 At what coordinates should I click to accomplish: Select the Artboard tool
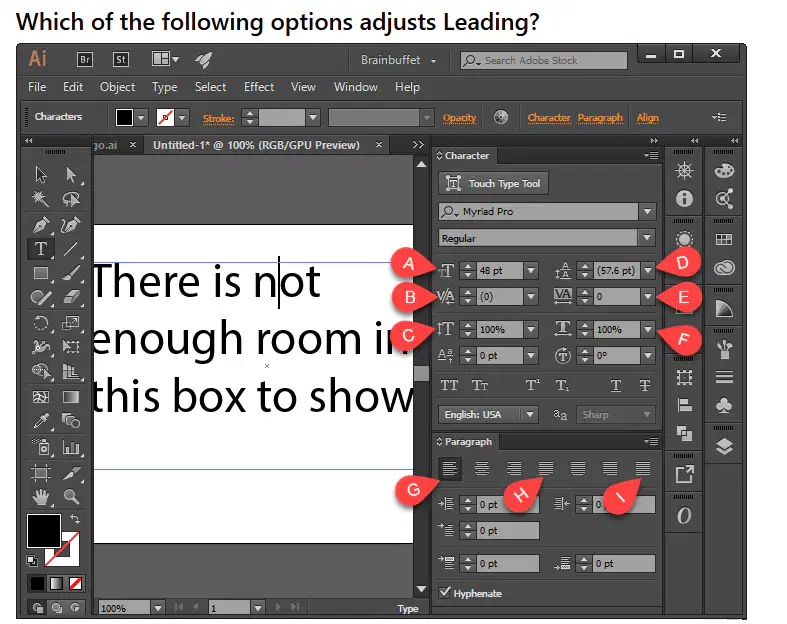(x=41, y=472)
